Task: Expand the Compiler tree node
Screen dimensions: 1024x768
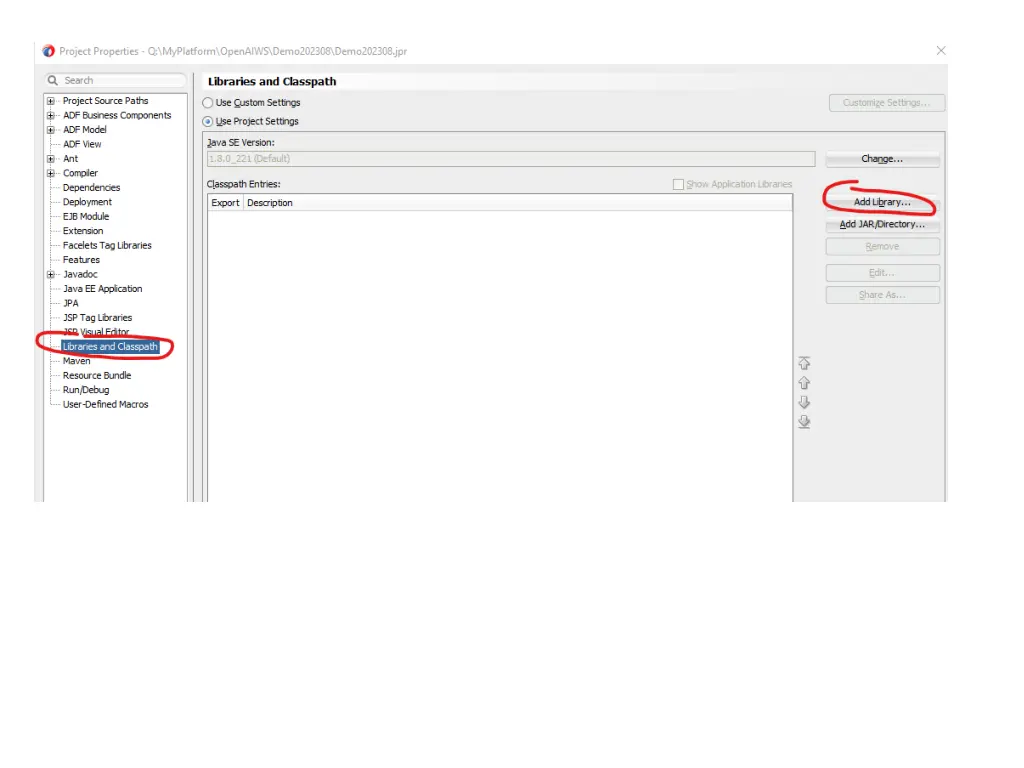Action: pyautogui.click(x=51, y=174)
